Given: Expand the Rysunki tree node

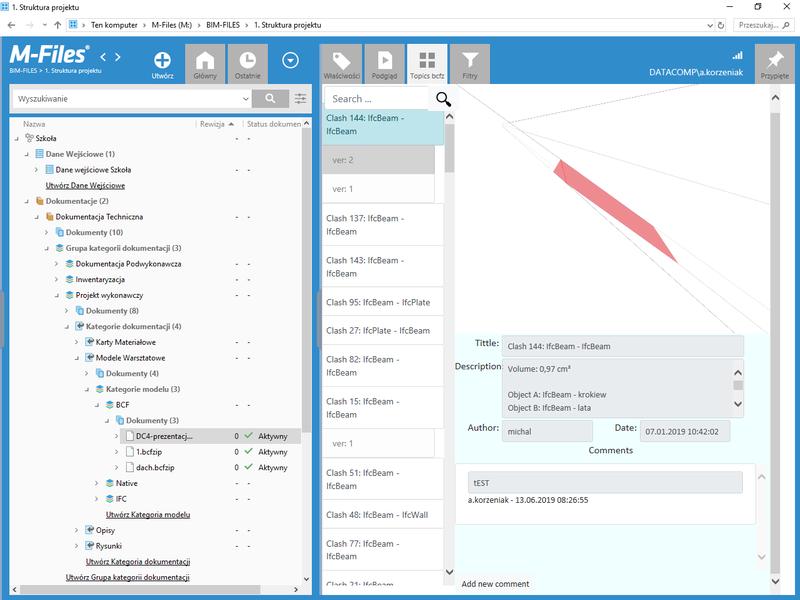Looking at the screenshot, I should point(76,545).
